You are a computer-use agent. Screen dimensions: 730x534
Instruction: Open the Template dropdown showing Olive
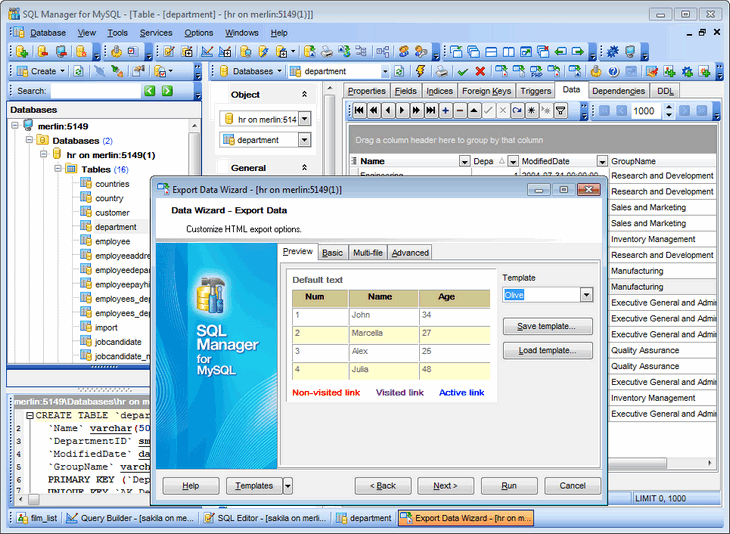coord(586,295)
